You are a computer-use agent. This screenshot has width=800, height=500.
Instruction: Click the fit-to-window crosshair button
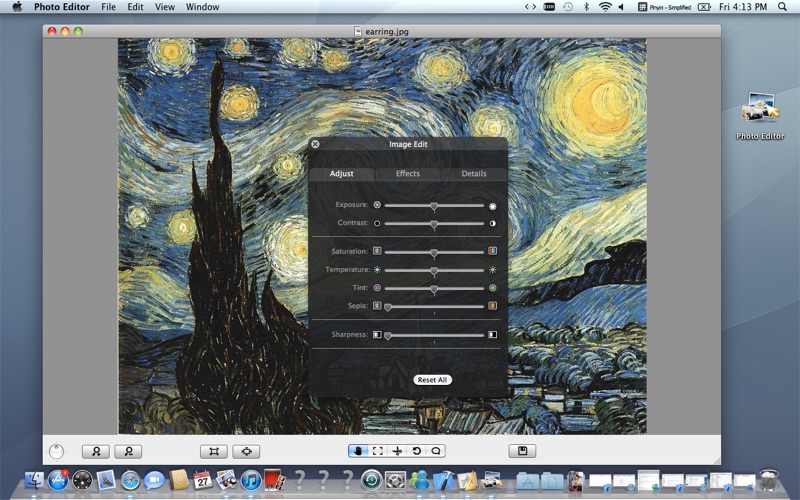(x=246, y=452)
